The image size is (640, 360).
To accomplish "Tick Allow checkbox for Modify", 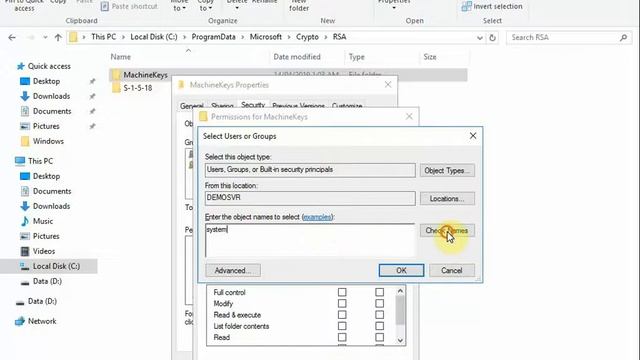I will point(342,303).
